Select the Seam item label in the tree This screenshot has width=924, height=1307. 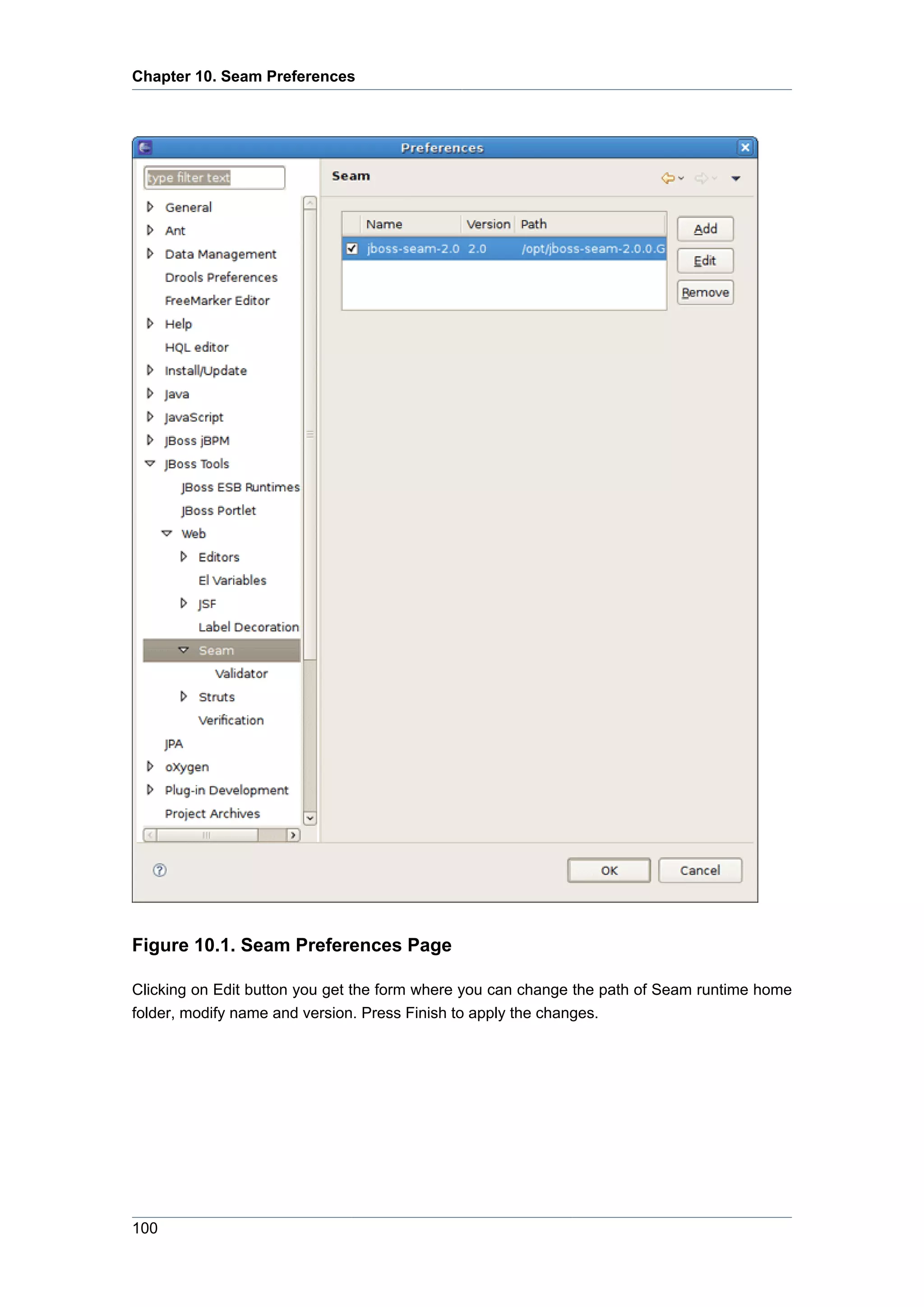[x=216, y=650]
